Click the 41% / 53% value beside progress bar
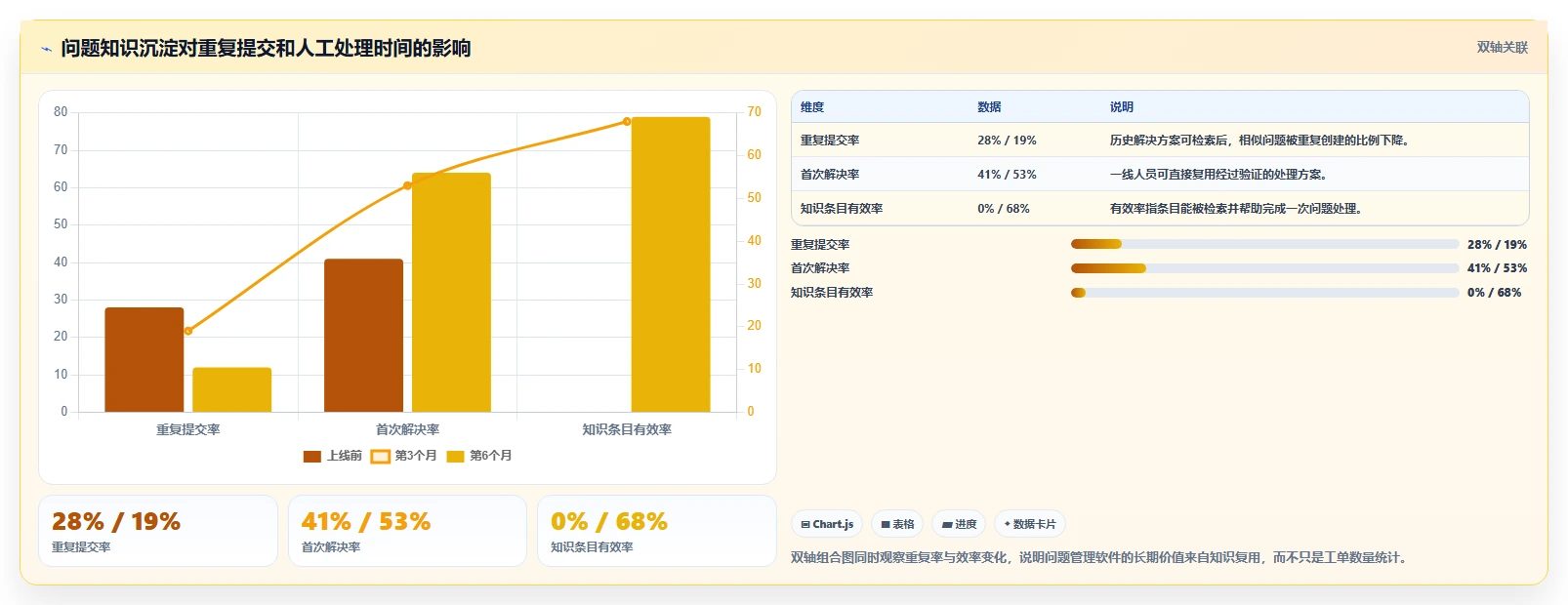Image resolution: width=1568 pixels, height=605 pixels. point(1497,268)
